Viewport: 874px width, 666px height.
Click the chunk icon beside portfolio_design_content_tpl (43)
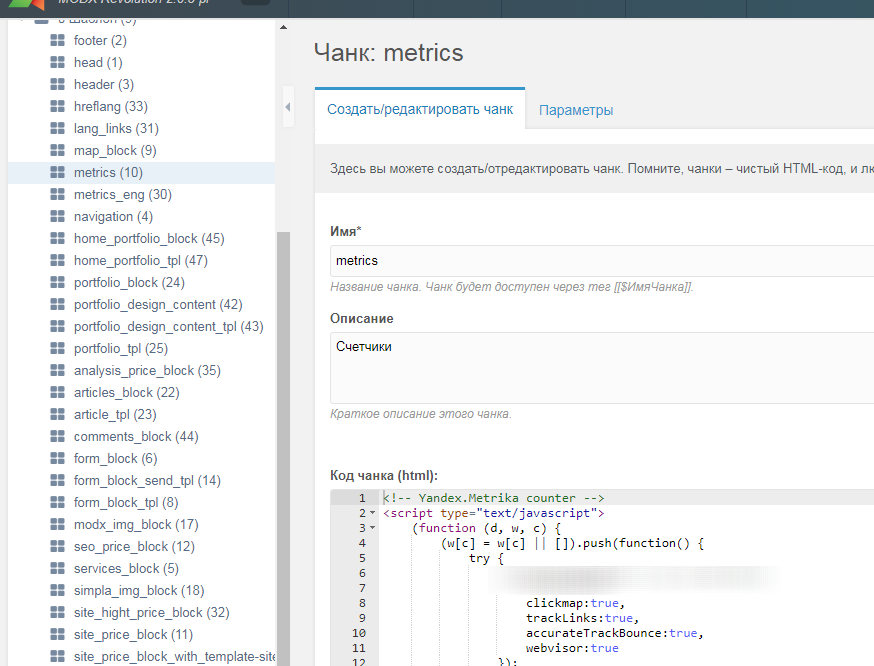[57, 327]
